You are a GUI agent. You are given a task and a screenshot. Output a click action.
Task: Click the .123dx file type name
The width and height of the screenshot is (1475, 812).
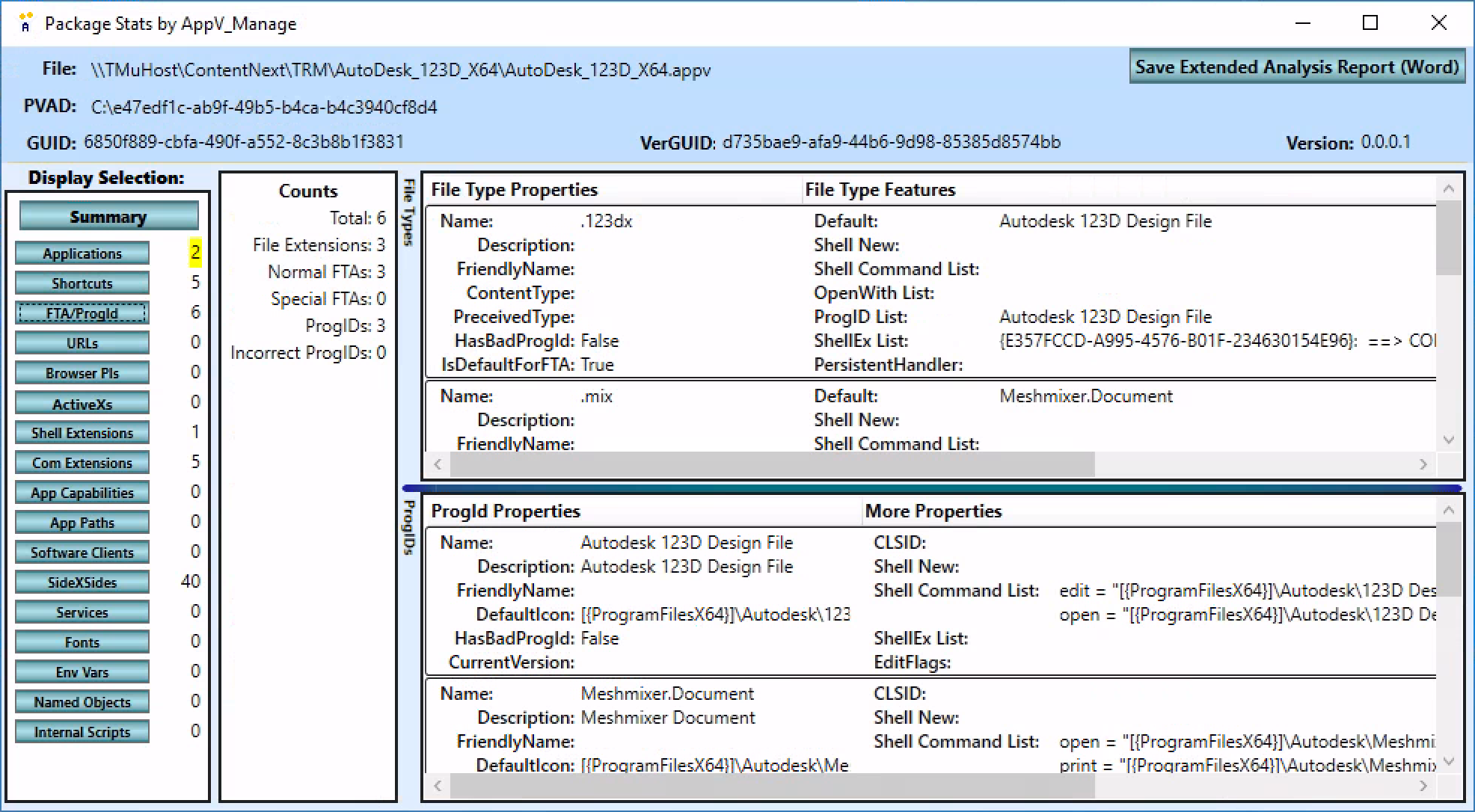click(x=607, y=221)
